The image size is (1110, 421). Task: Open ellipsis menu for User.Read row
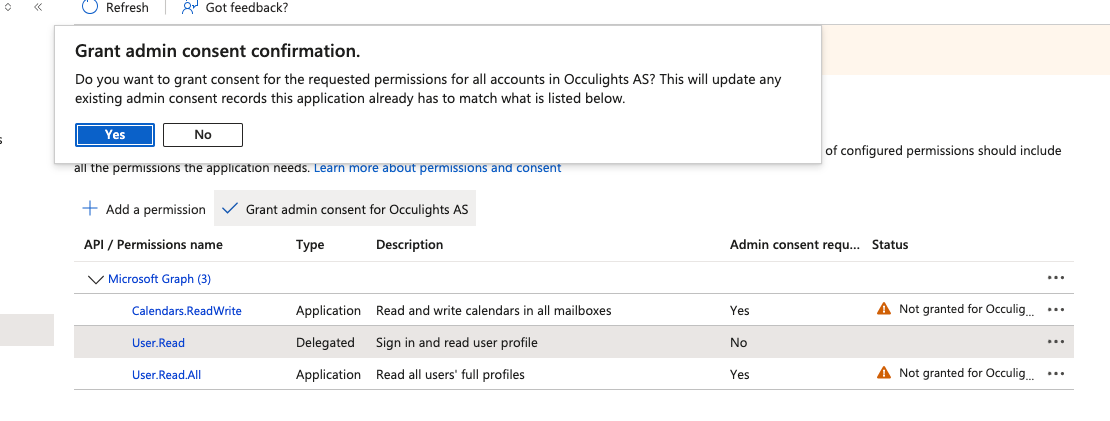click(1055, 342)
